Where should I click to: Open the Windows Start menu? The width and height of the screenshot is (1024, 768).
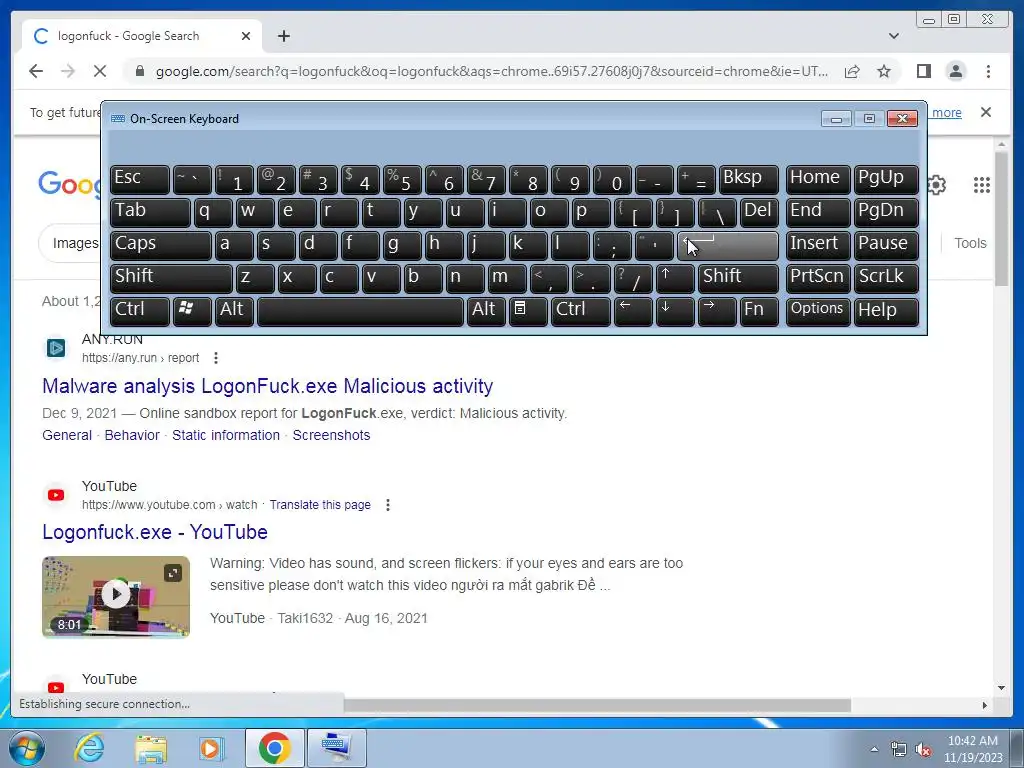(27, 748)
